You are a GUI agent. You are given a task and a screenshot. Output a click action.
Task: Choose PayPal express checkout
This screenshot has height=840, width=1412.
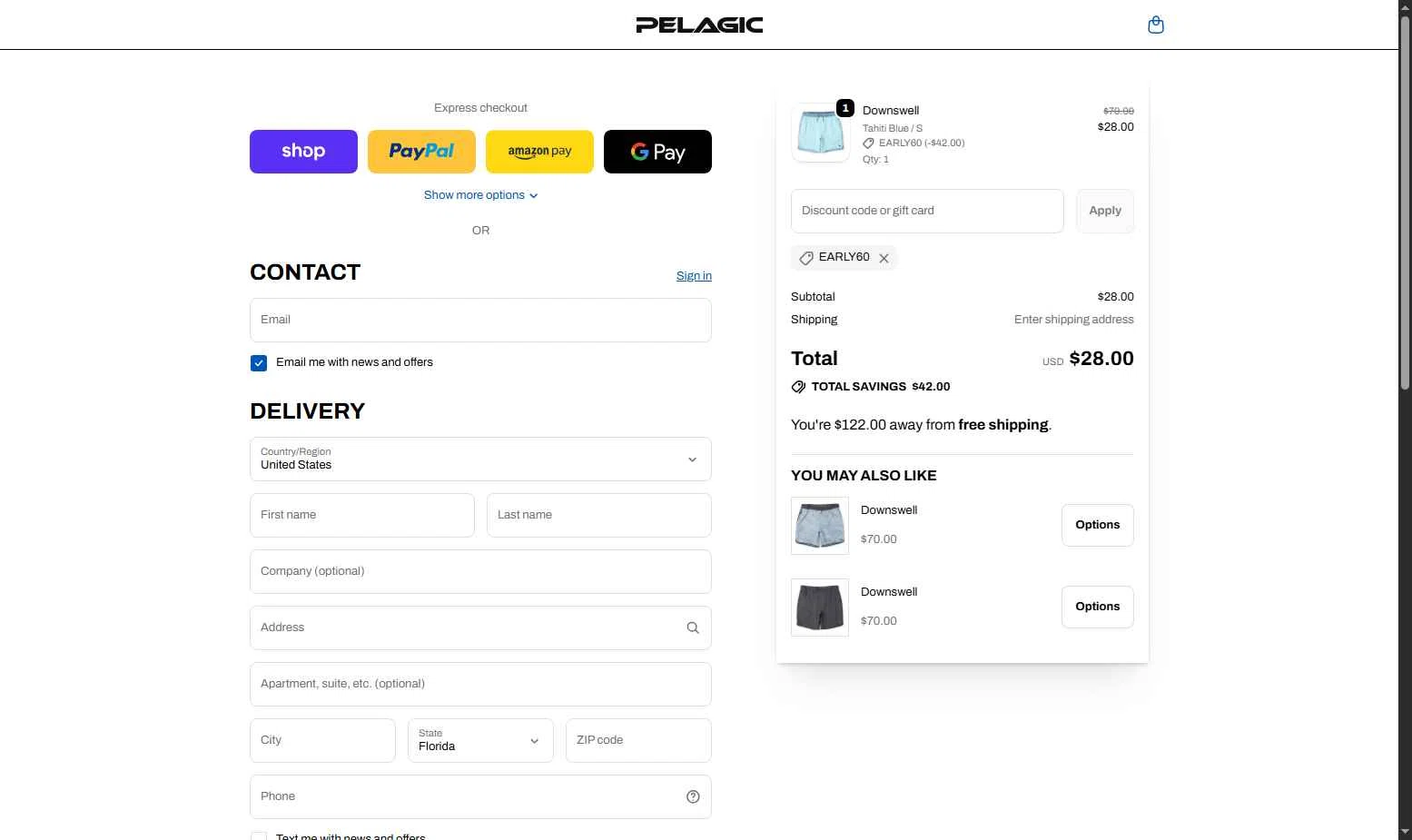[x=421, y=151]
